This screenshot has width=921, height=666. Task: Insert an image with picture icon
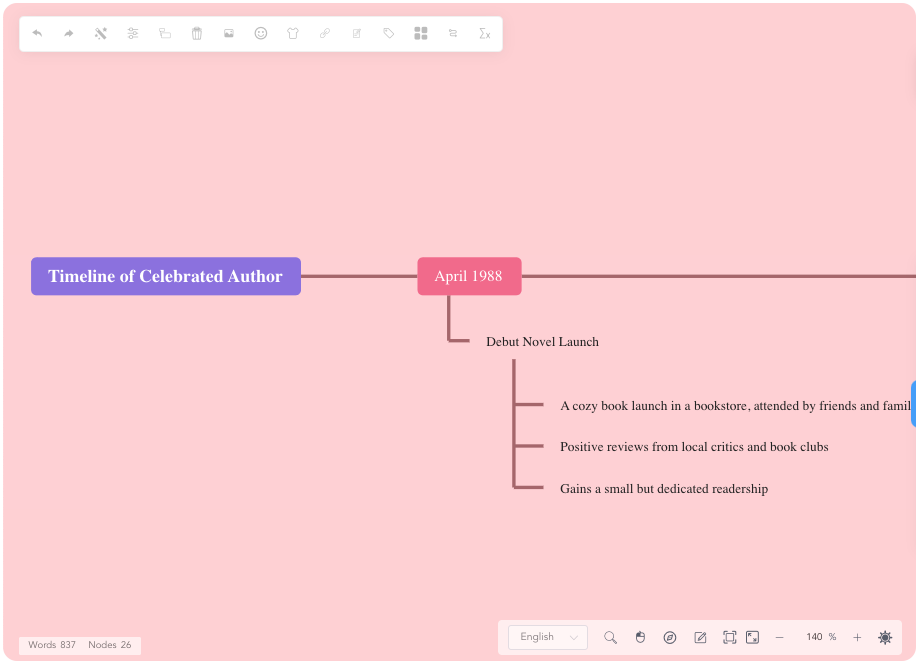tap(229, 33)
